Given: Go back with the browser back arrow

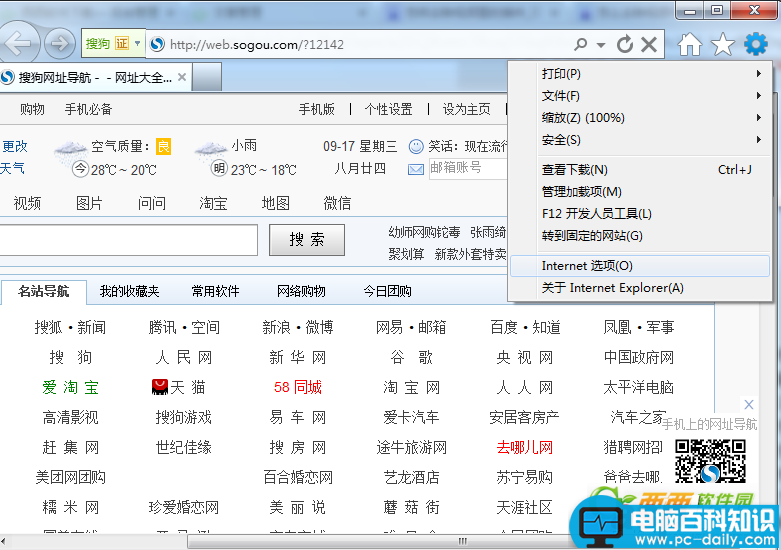Looking at the screenshot, I should tap(18, 44).
